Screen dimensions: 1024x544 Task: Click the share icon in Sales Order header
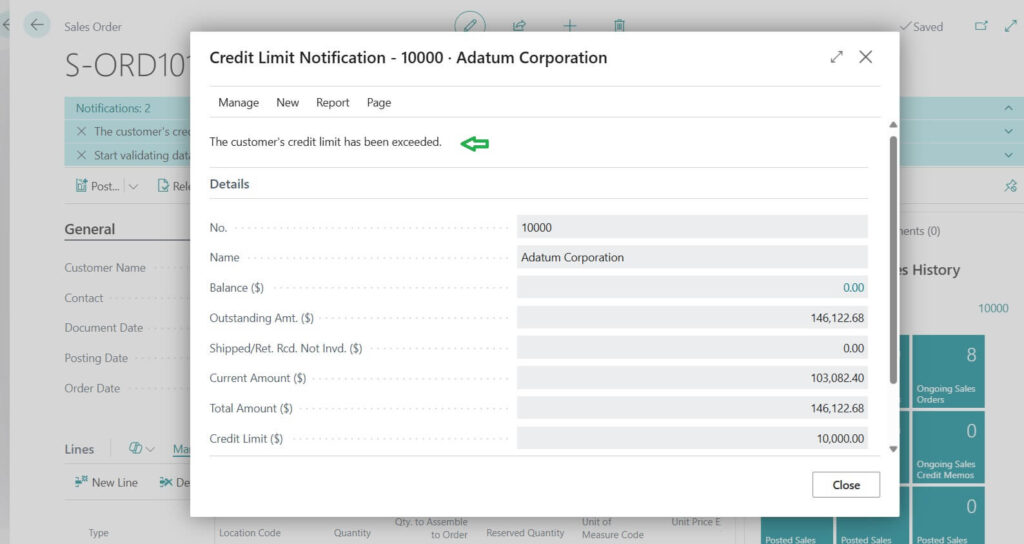click(519, 26)
